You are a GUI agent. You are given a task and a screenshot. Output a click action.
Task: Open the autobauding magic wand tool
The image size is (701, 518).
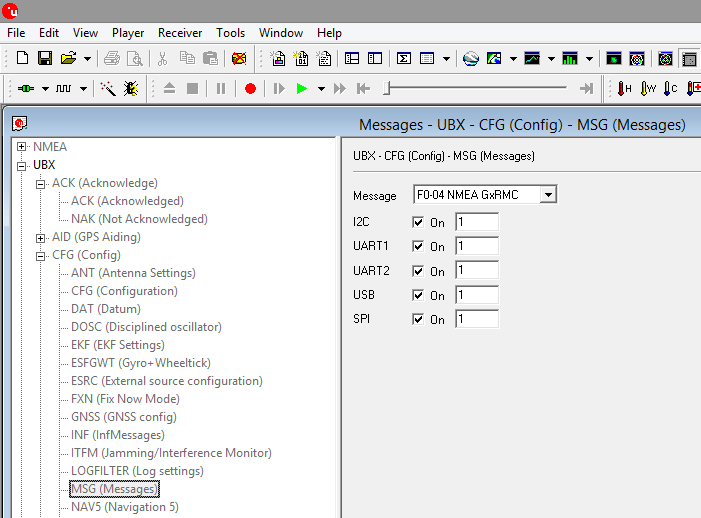108,89
